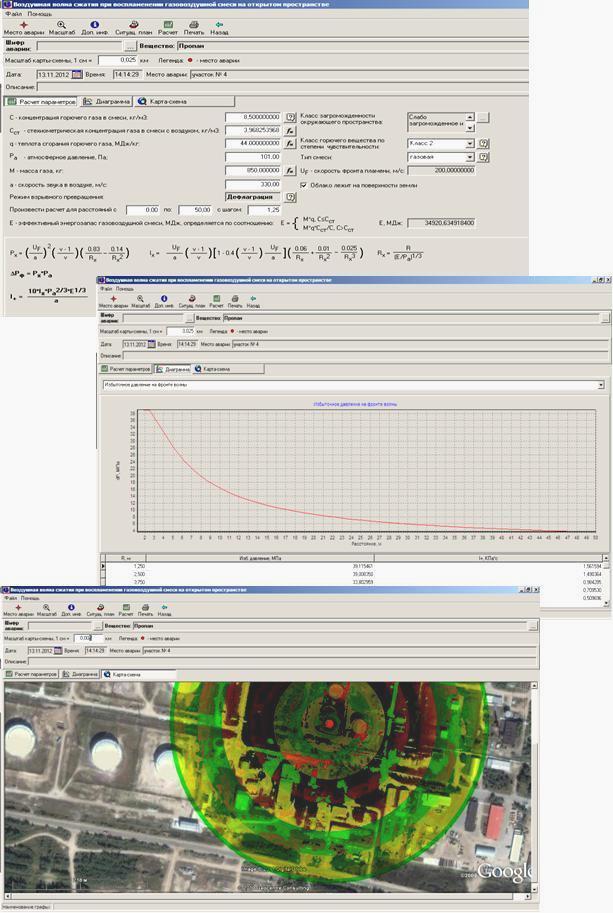Run 'Расчет' from the top window toolbar
Image resolution: width=613 pixels, height=913 pixels.
click(168, 25)
